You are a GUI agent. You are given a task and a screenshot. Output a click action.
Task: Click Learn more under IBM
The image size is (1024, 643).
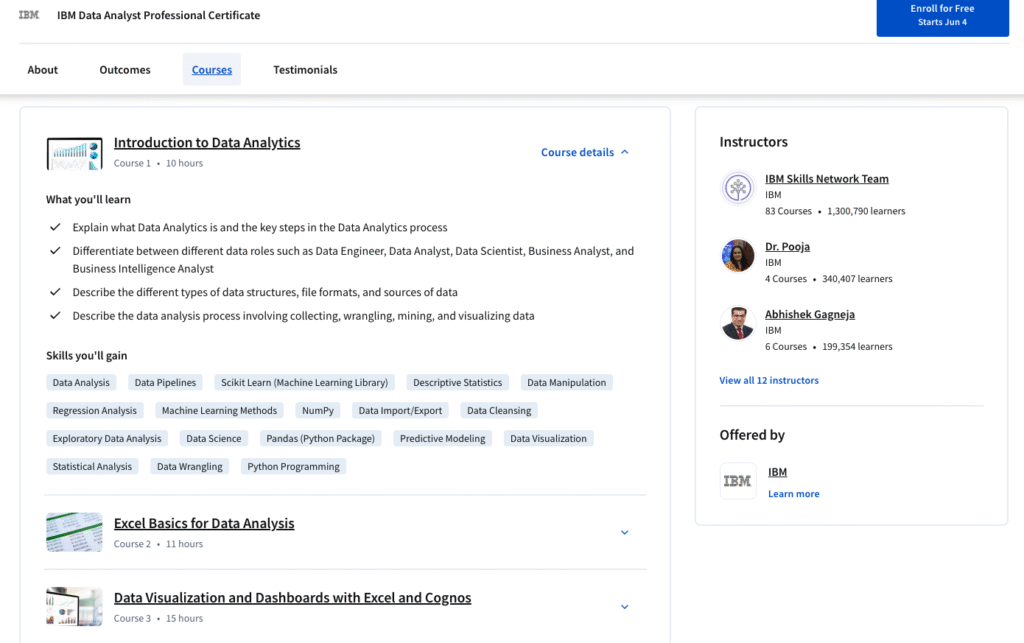[x=793, y=494]
